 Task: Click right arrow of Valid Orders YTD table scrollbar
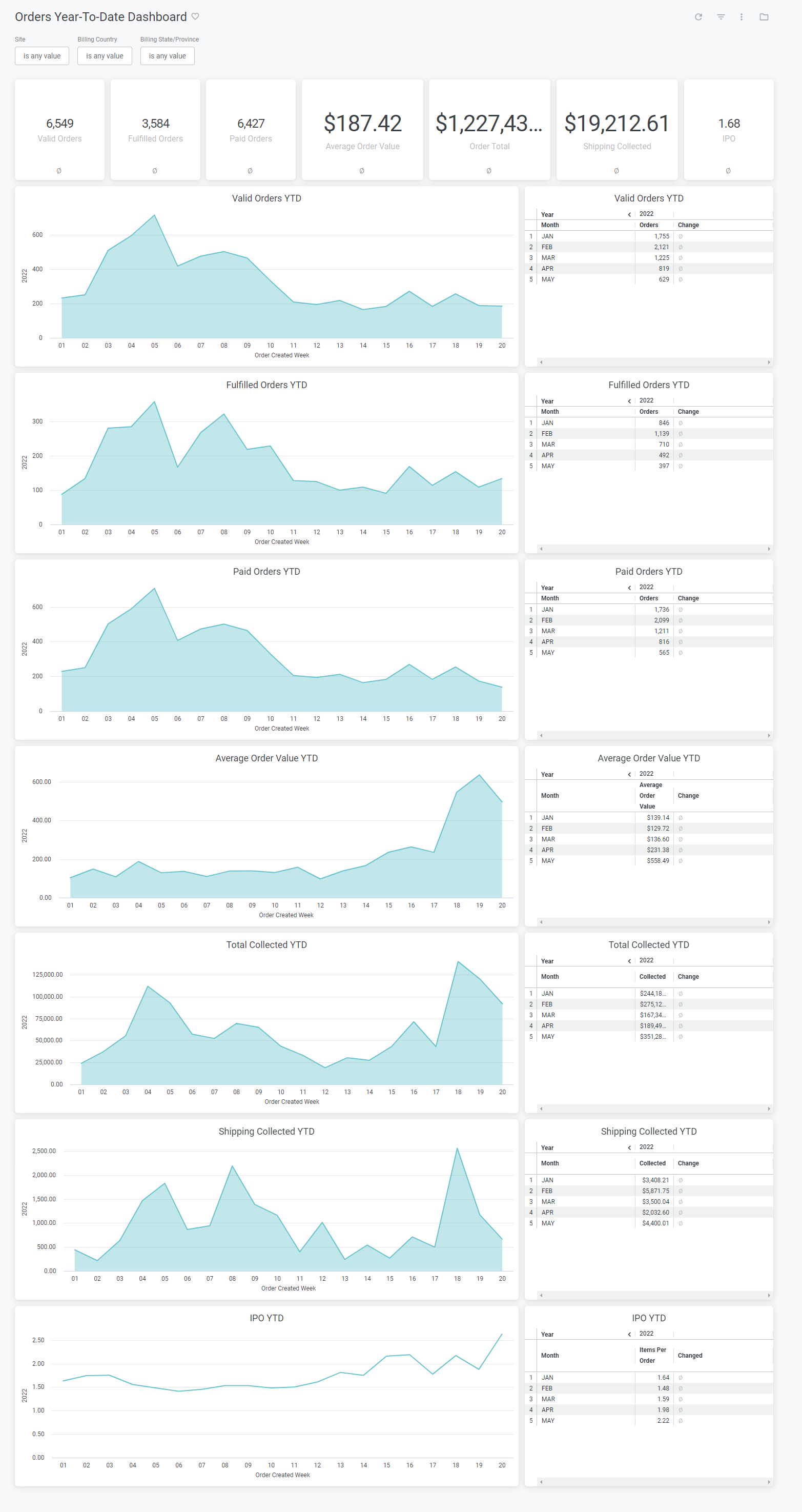(769, 362)
